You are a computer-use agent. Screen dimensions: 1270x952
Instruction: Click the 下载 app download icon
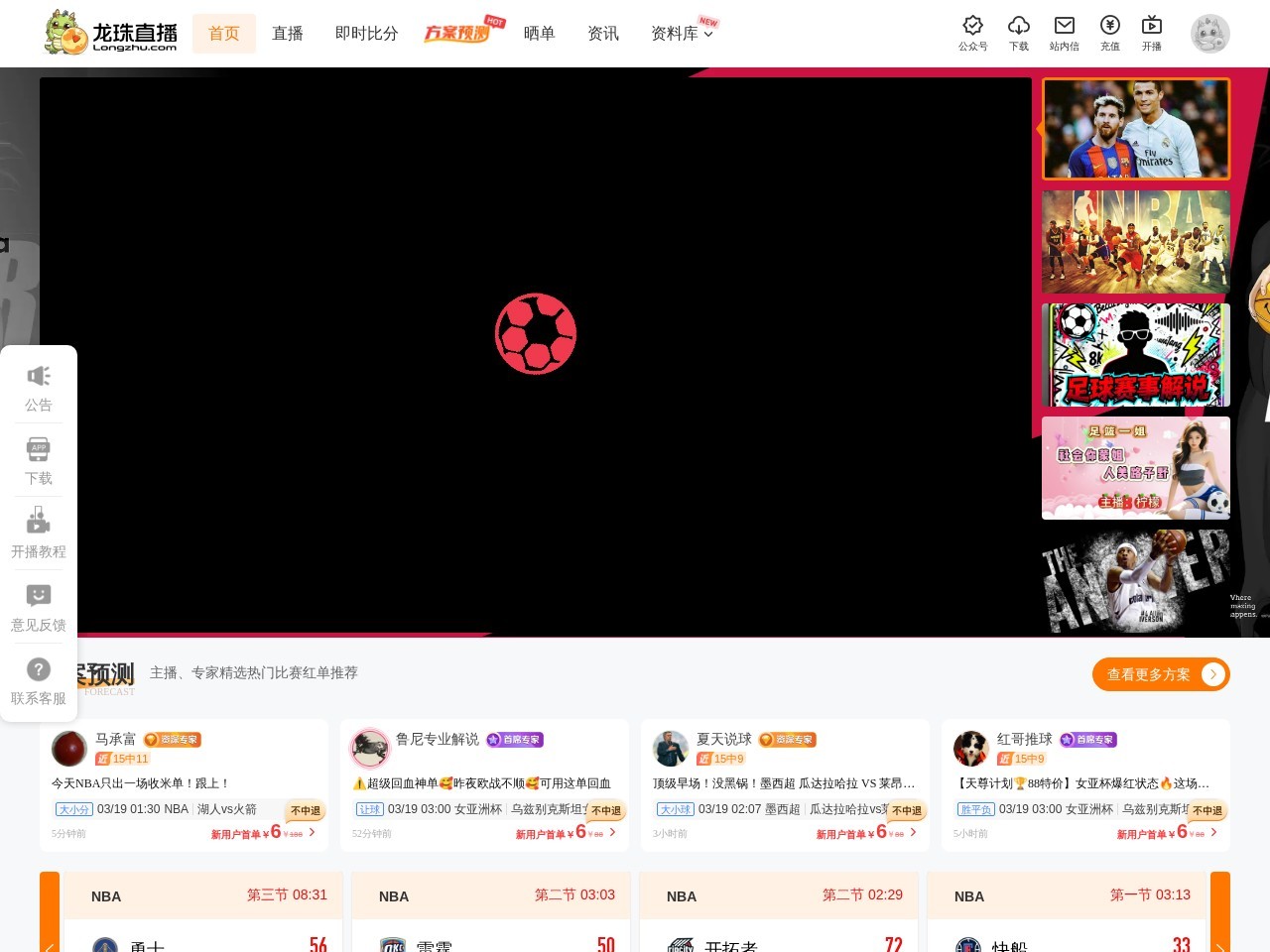[1018, 27]
